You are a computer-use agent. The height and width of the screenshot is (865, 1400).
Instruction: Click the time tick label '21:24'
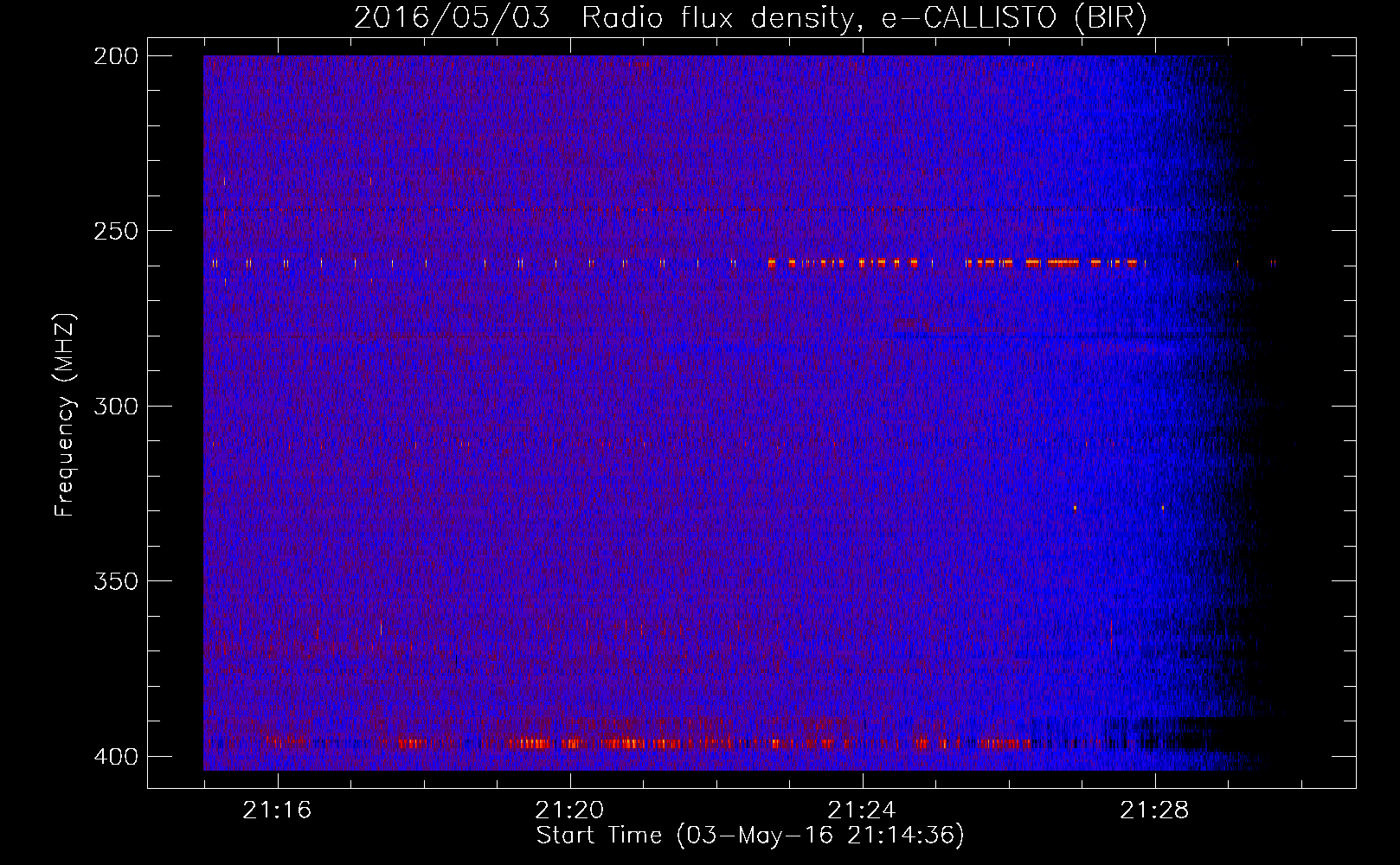pyautogui.click(x=862, y=811)
